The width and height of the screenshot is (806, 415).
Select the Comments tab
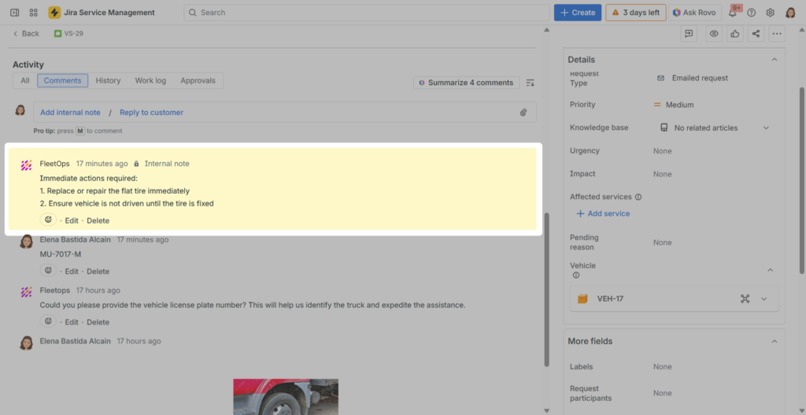(63, 81)
